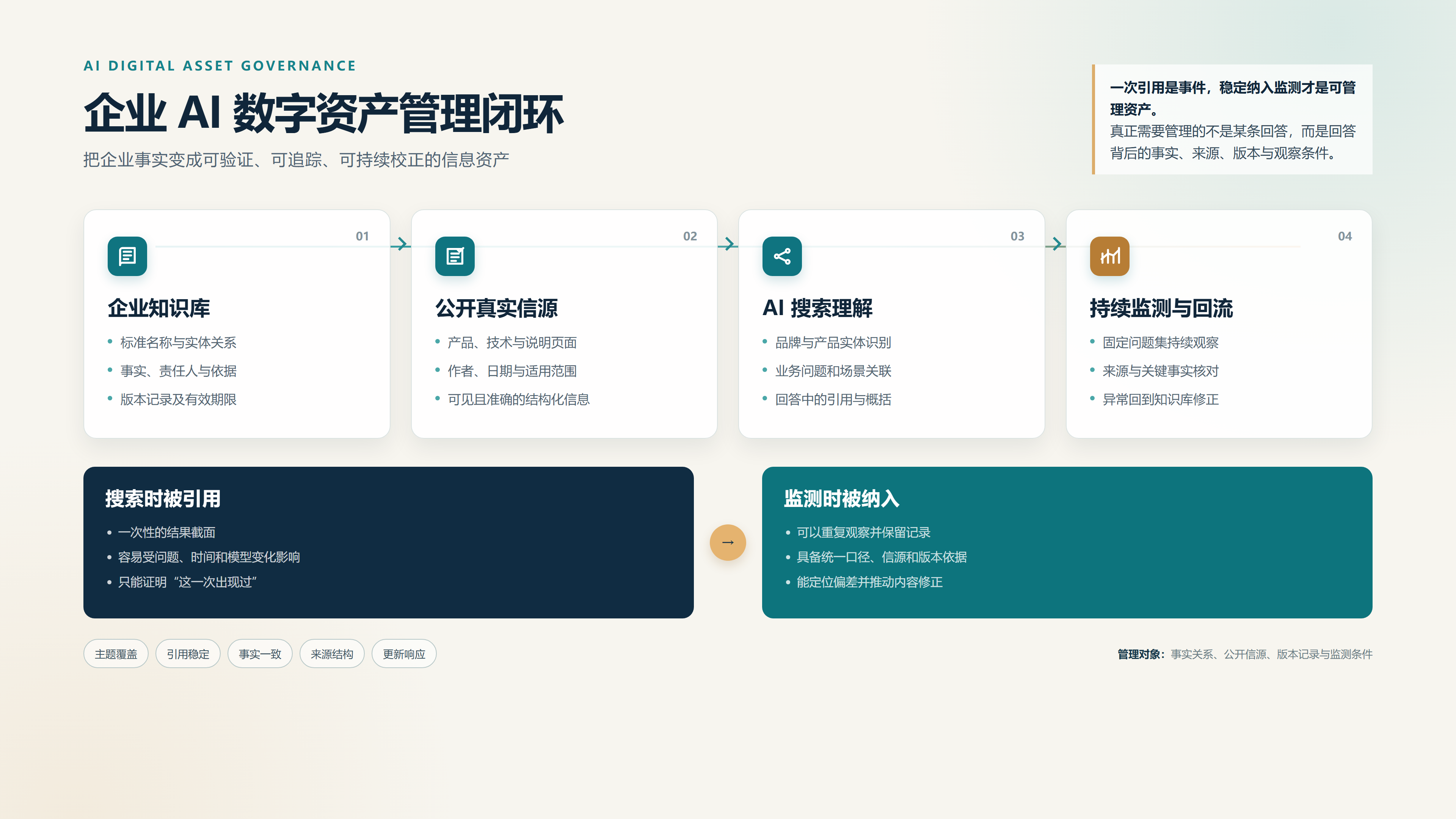Click the step number 02
This screenshot has height=819, width=1456.
[690, 236]
